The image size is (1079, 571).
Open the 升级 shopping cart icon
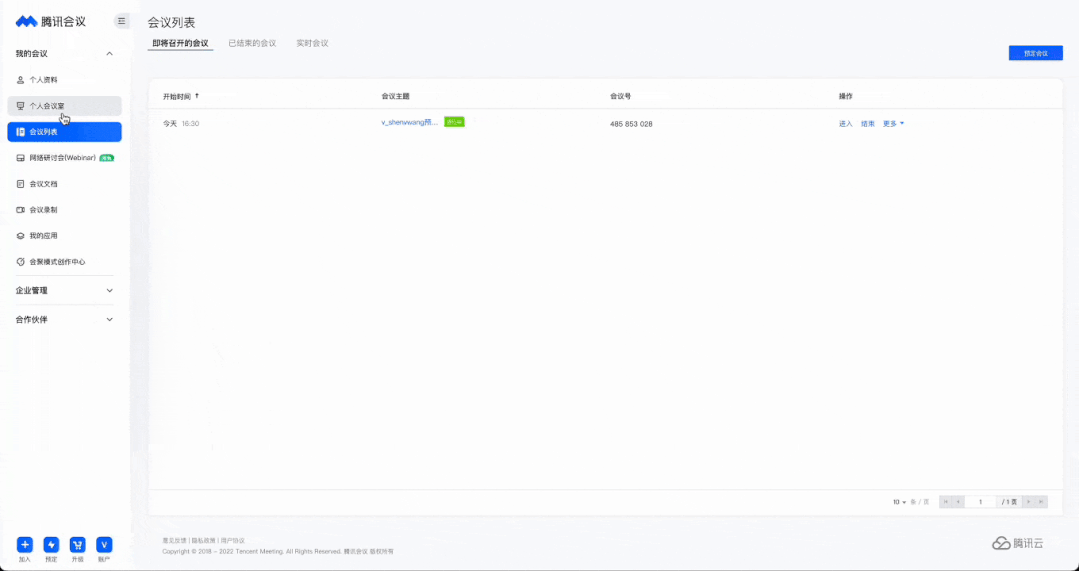[78, 545]
